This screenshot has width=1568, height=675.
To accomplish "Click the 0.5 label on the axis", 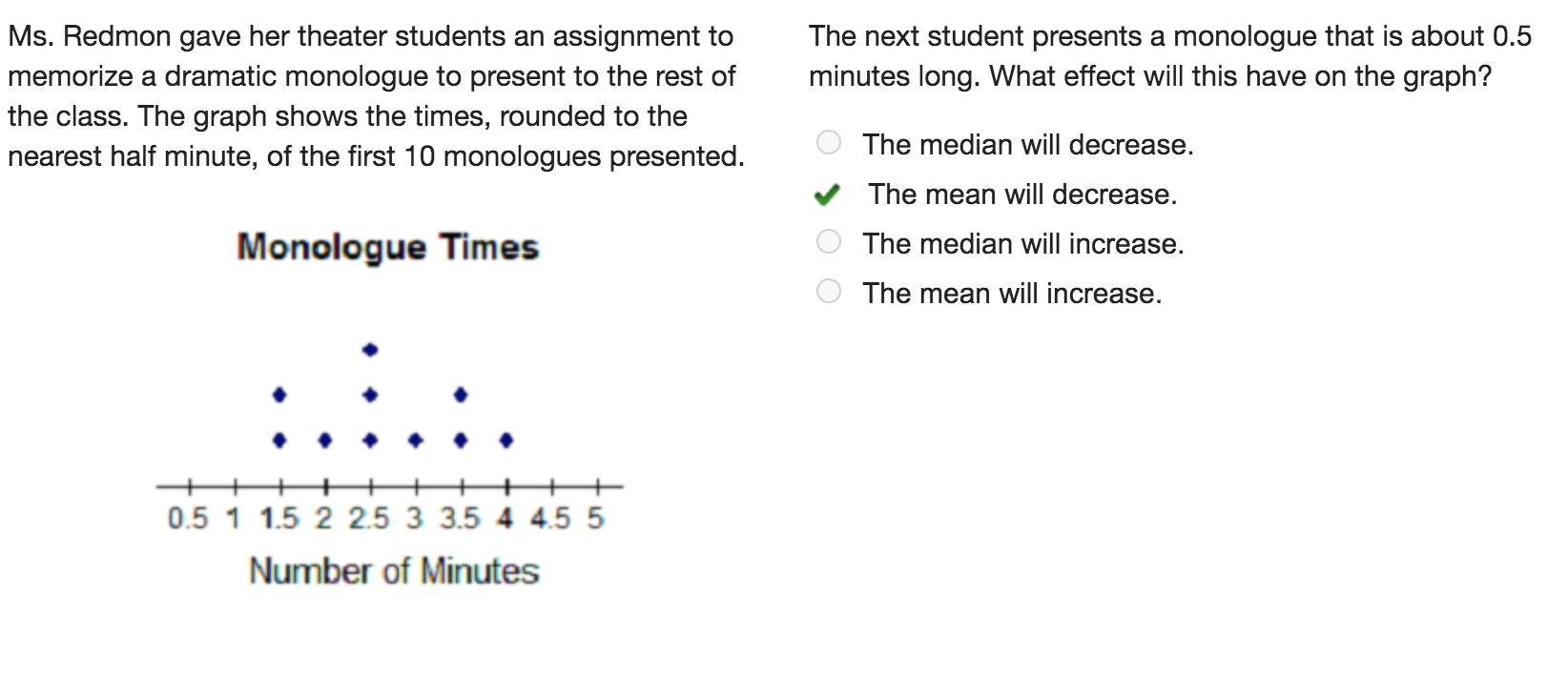I will [187, 519].
